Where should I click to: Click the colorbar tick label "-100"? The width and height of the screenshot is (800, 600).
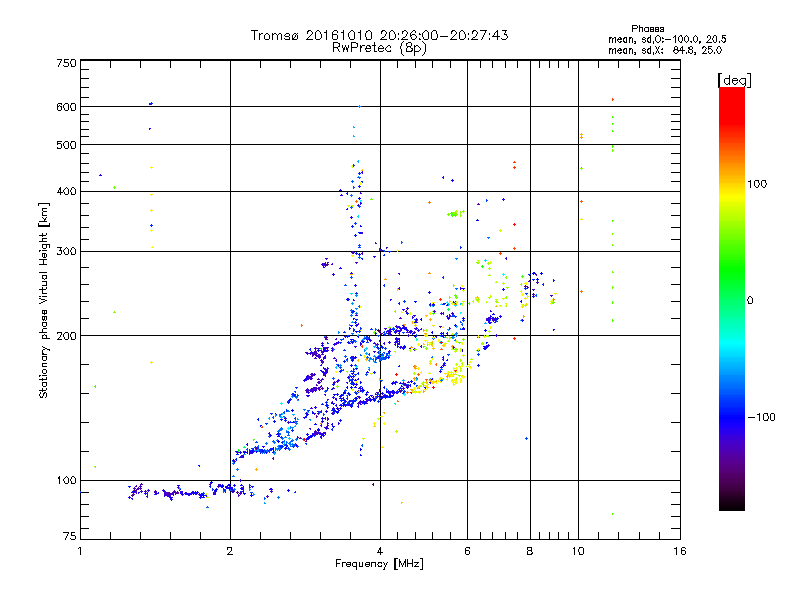761,417
